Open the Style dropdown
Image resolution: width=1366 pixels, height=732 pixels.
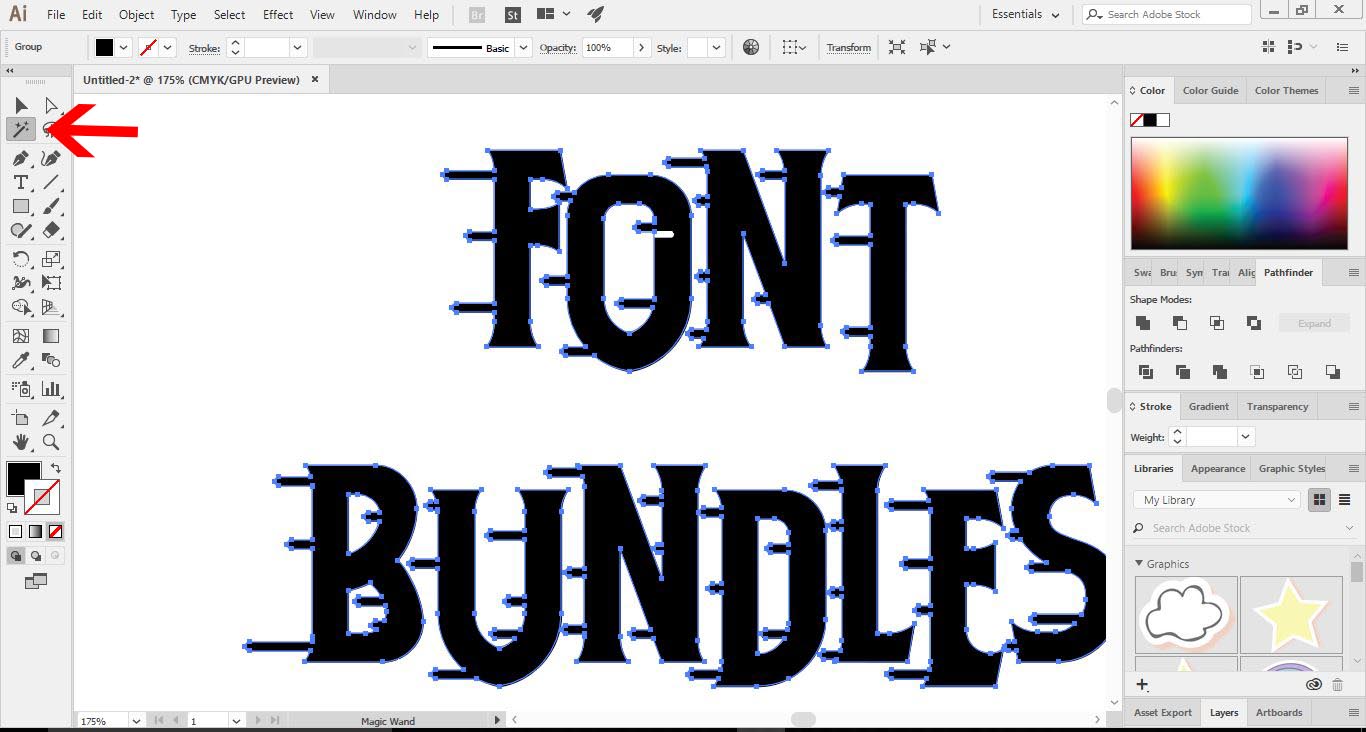coord(718,47)
